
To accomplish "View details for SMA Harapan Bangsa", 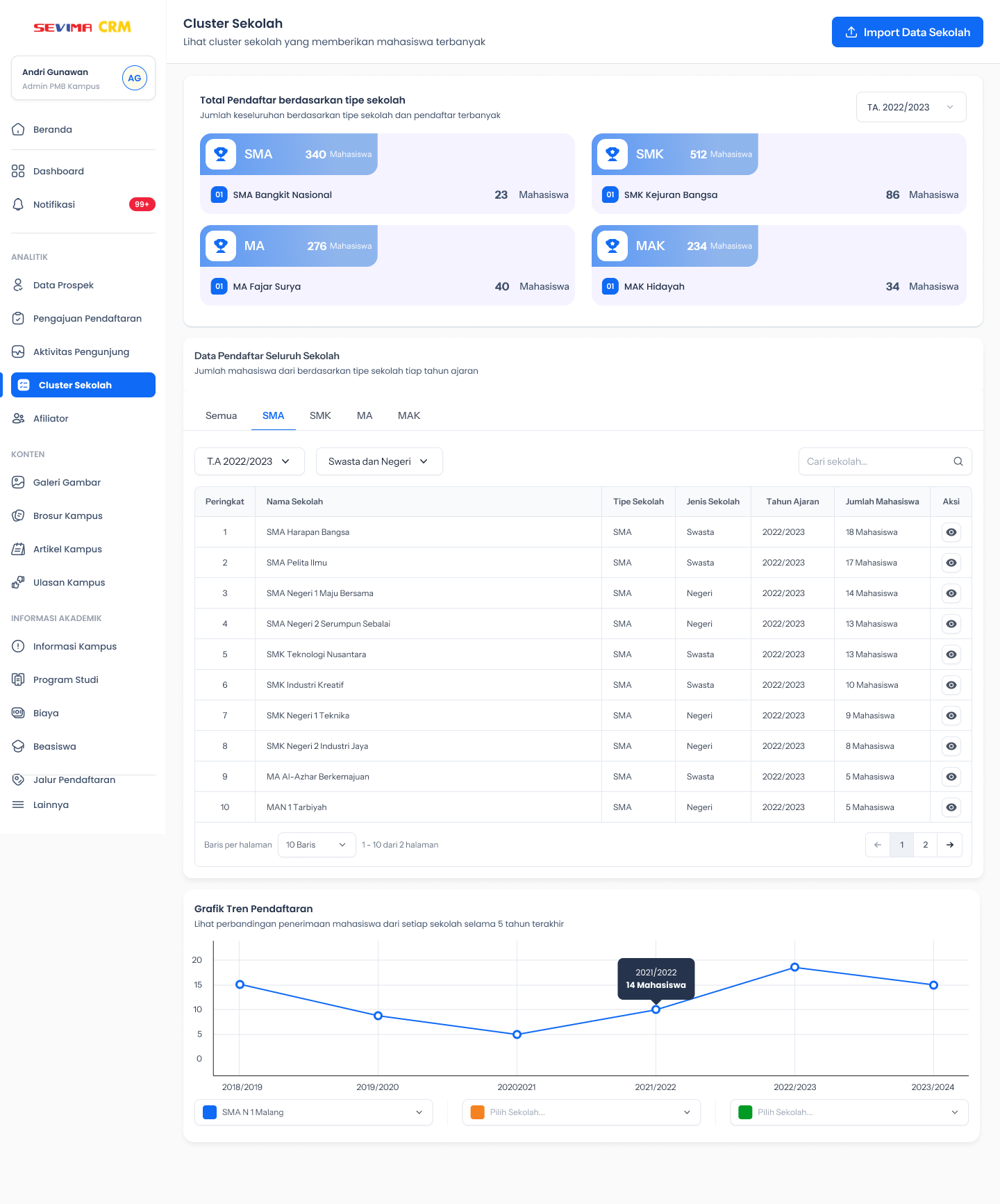I will pos(951,532).
